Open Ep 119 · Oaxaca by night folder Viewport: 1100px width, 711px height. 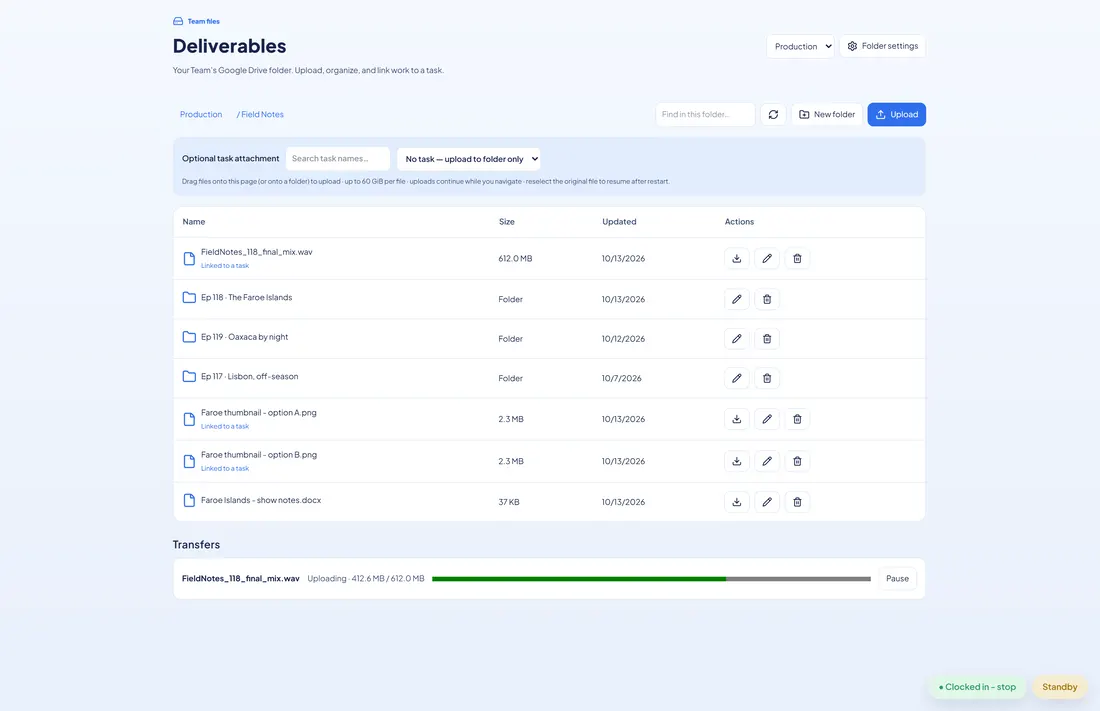point(244,337)
